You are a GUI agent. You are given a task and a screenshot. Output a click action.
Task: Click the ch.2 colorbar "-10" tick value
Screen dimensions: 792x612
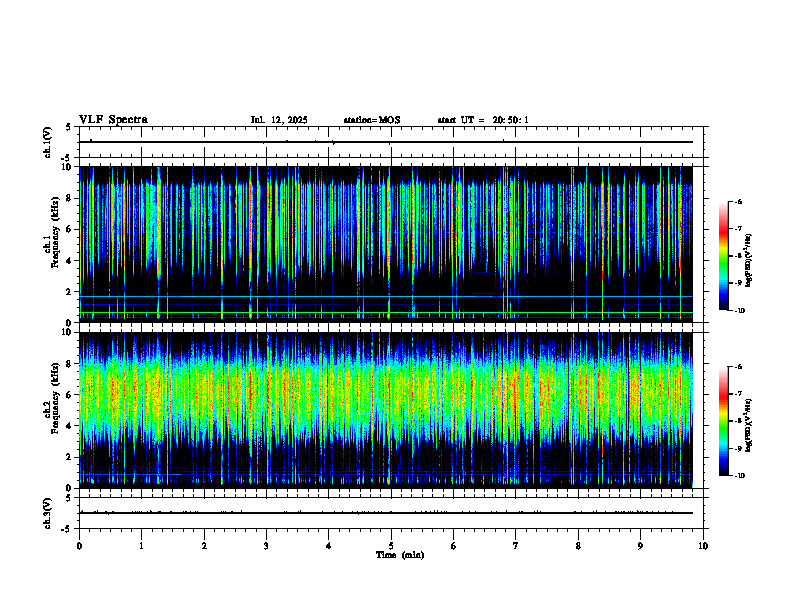(x=739, y=476)
